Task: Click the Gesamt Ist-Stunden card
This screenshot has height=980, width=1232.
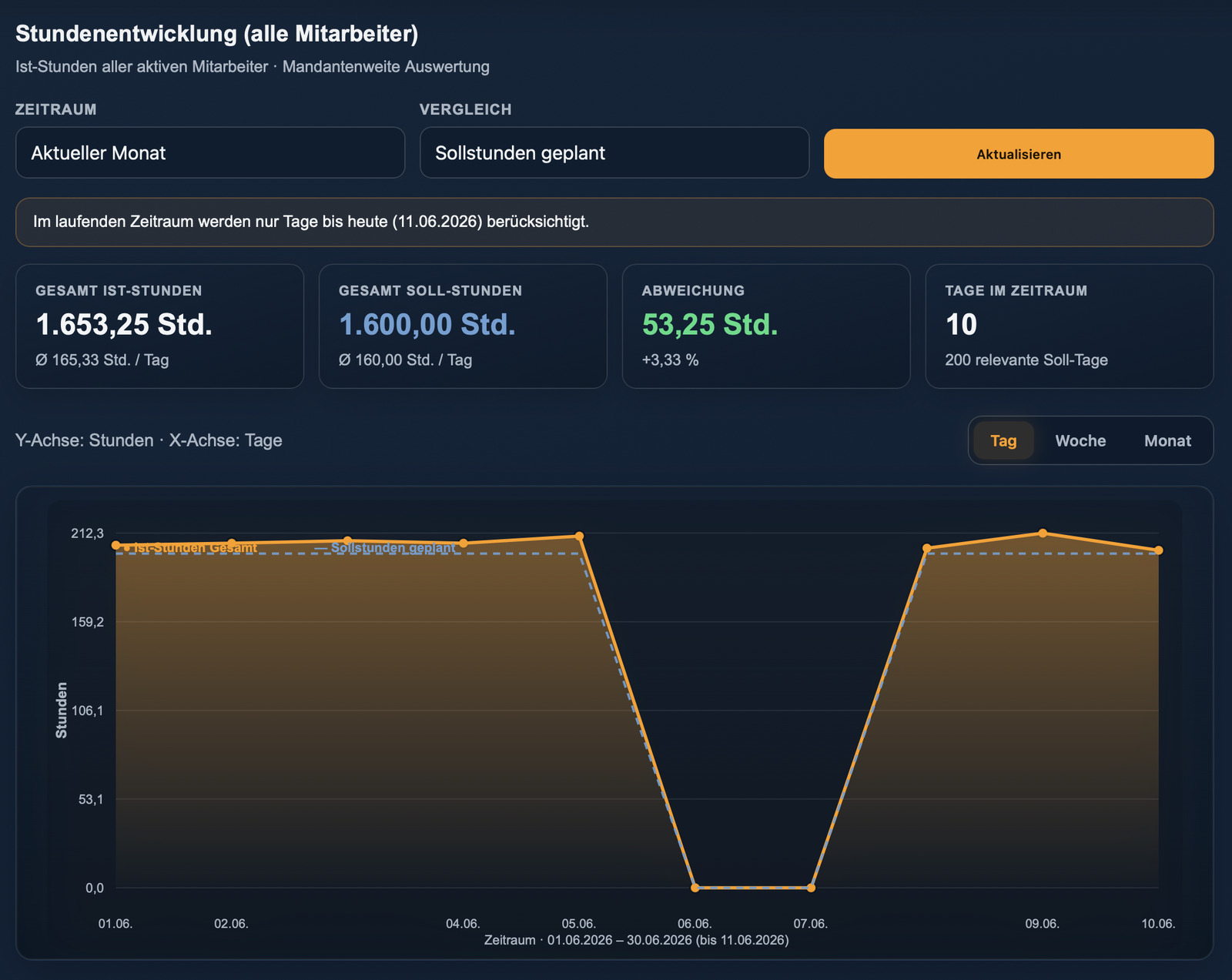Action: (160, 326)
